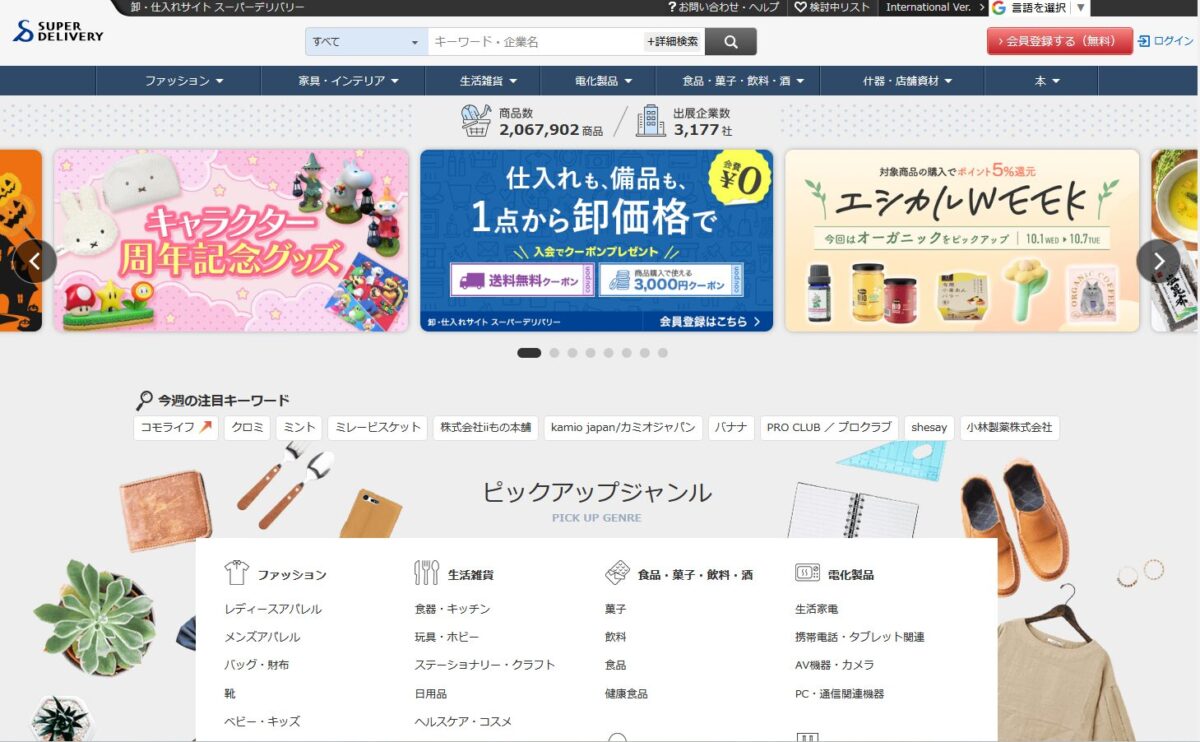Open the 食品・菓子・飲料・酒 menu
The height and width of the screenshot is (742, 1200).
pyautogui.click(x=737, y=81)
